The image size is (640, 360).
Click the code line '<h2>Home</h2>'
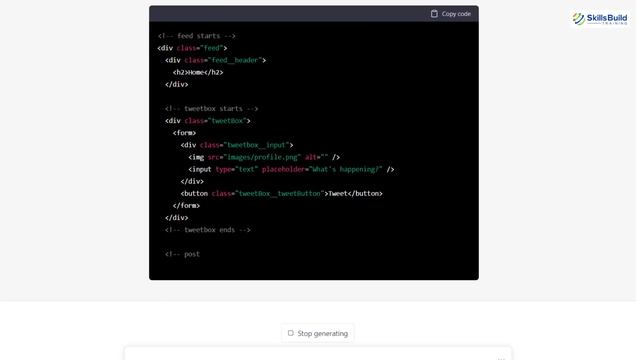[198, 72]
